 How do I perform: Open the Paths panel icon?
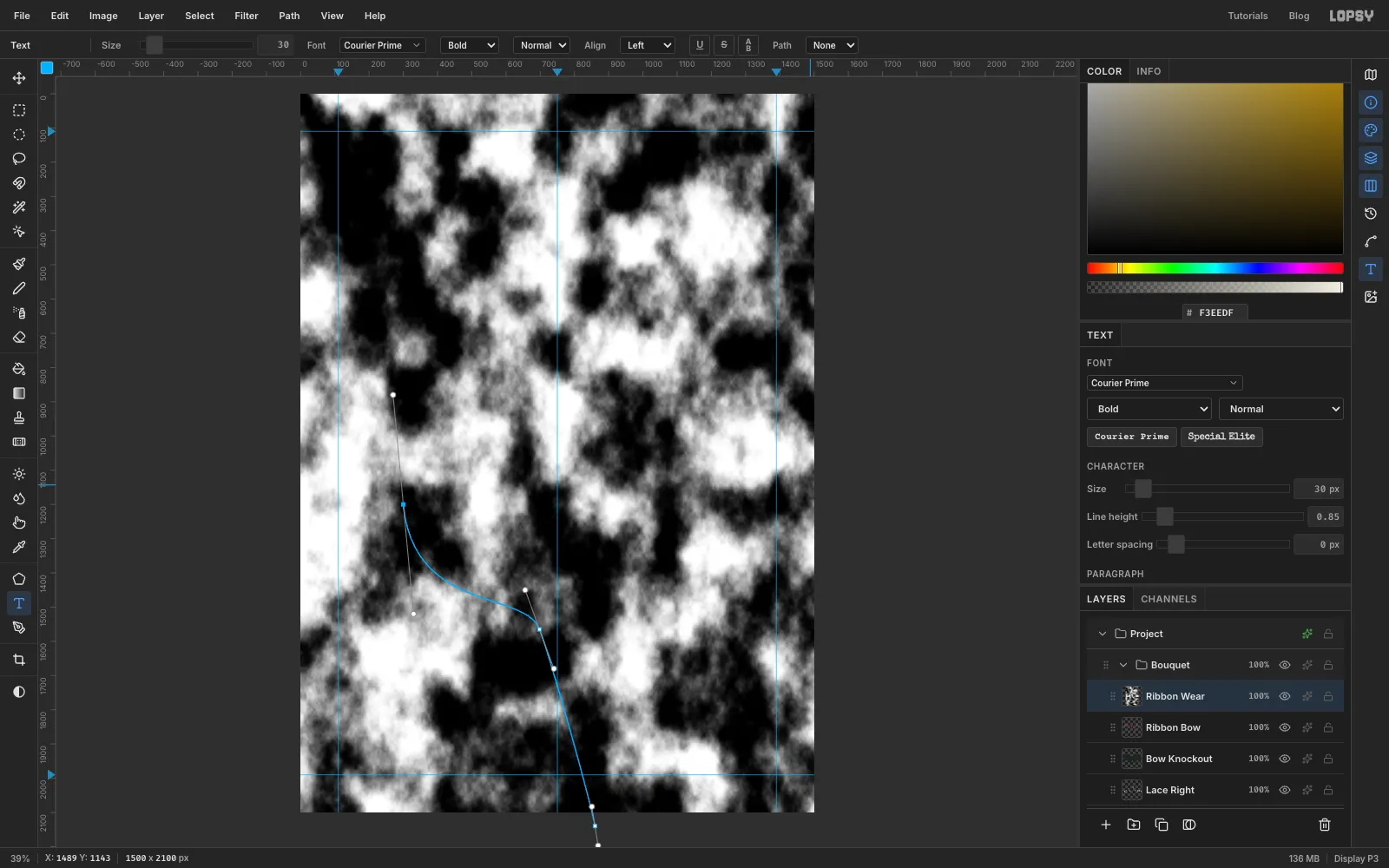[x=1371, y=241]
